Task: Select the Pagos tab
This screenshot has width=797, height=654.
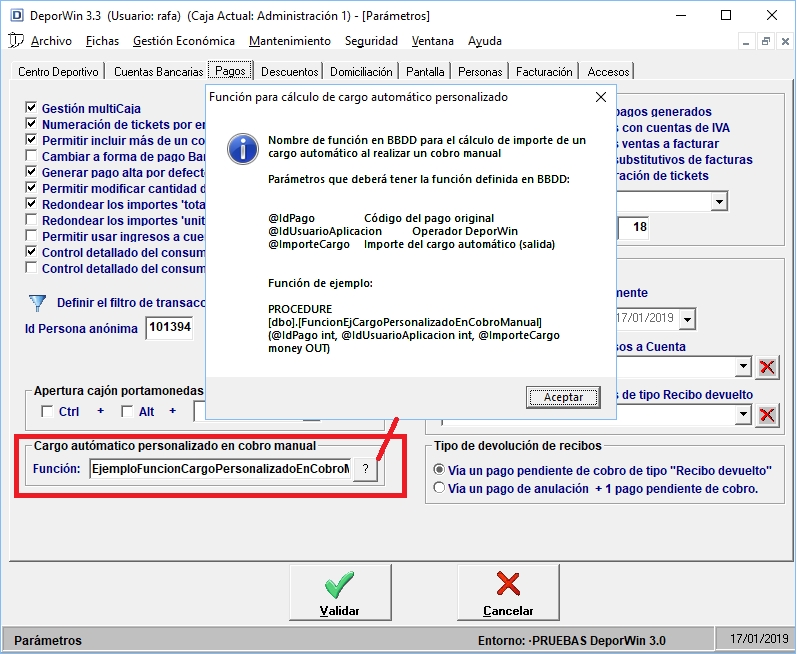Action: click(230, 71)
